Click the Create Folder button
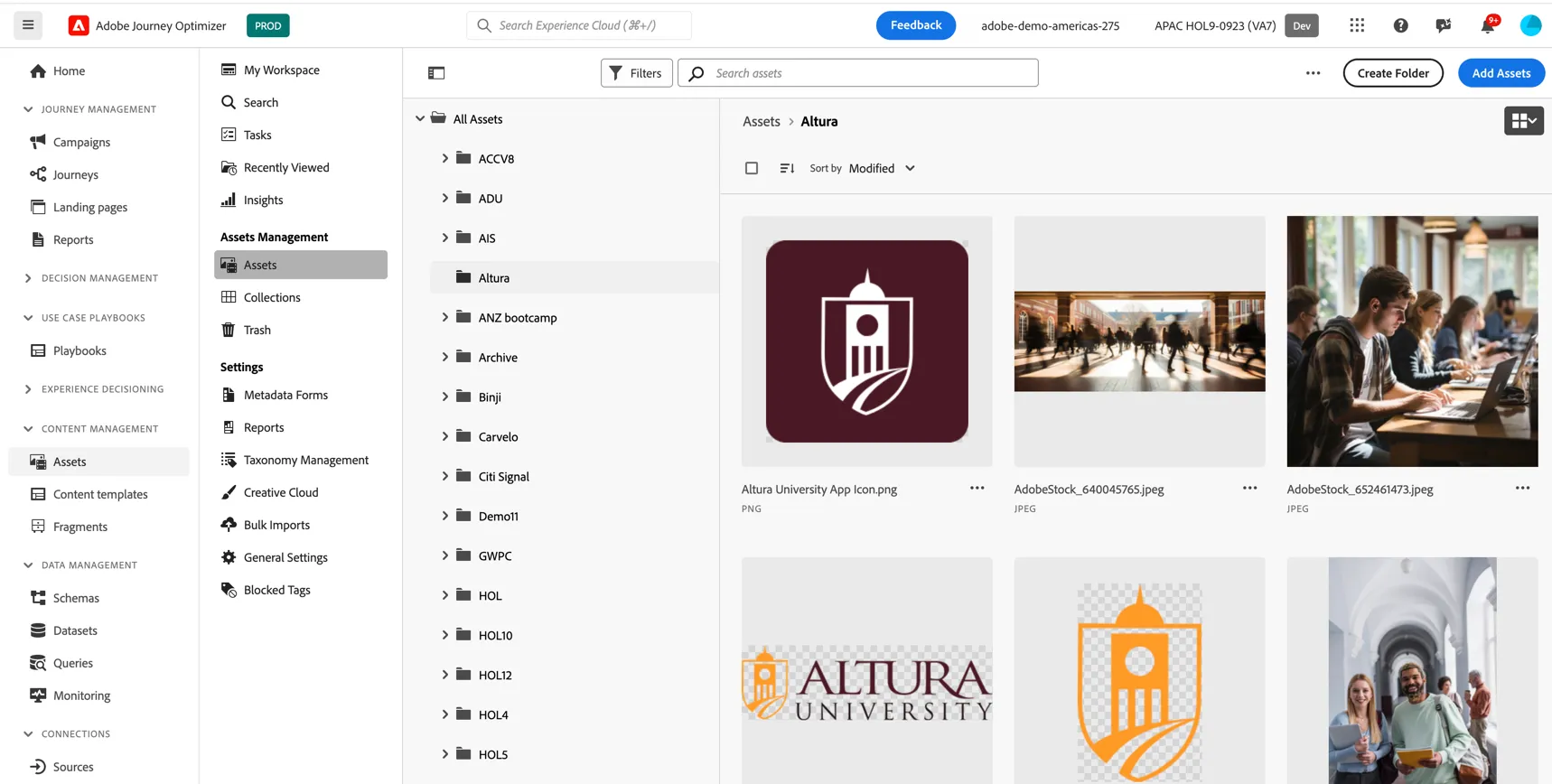 coord(1393,73)
